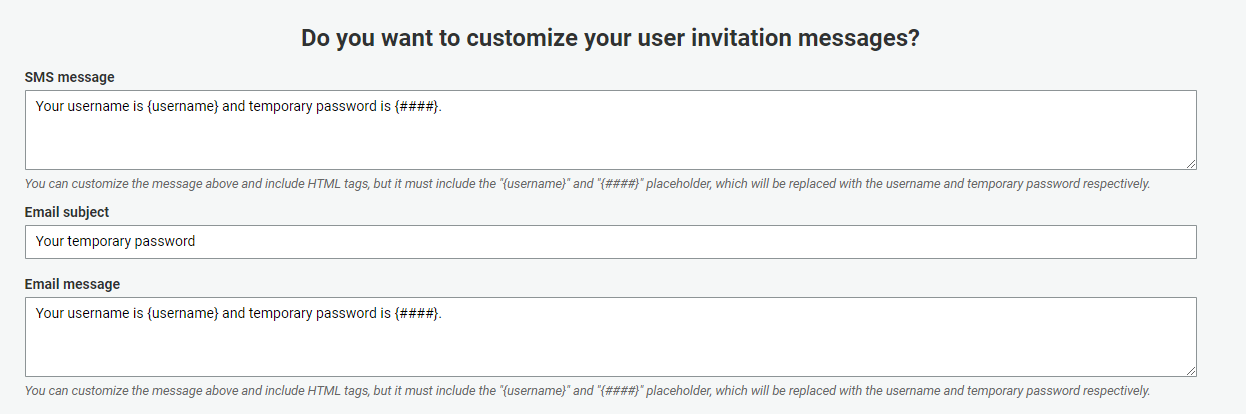1246x414 pixels.
Task: Click the Email message box resize handle
Action: [1191, 371]
